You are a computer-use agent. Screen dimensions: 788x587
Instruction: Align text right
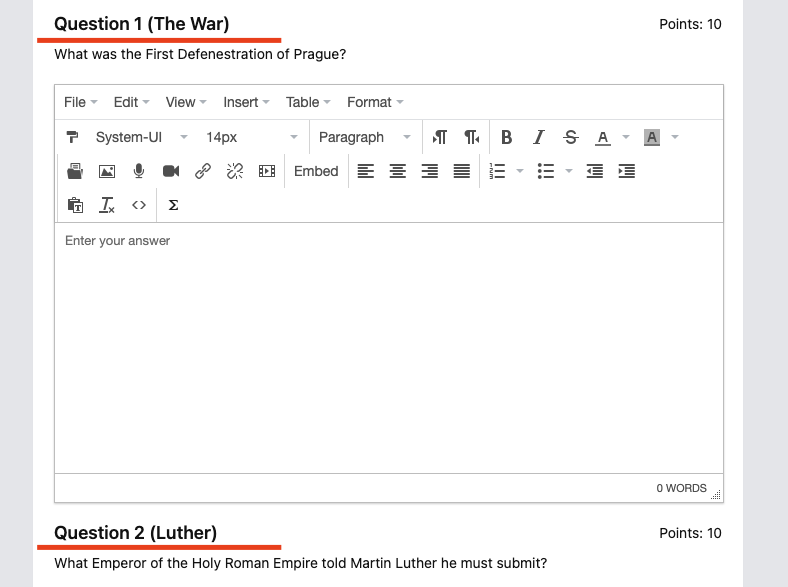430,171
